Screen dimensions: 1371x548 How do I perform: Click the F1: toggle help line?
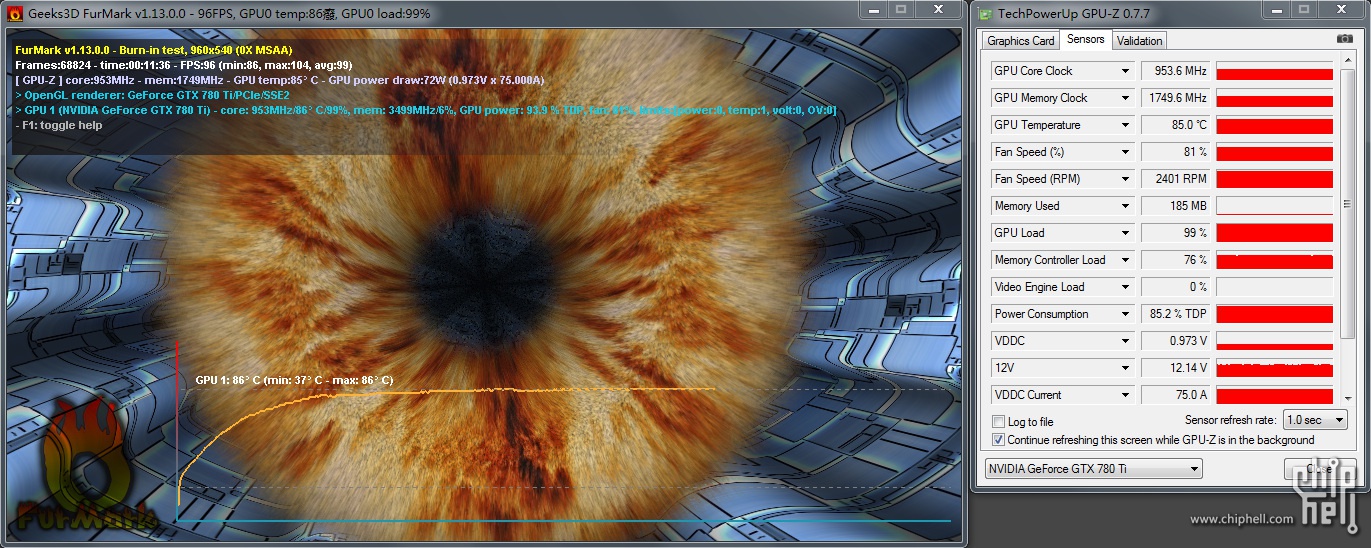pos(59,125)
